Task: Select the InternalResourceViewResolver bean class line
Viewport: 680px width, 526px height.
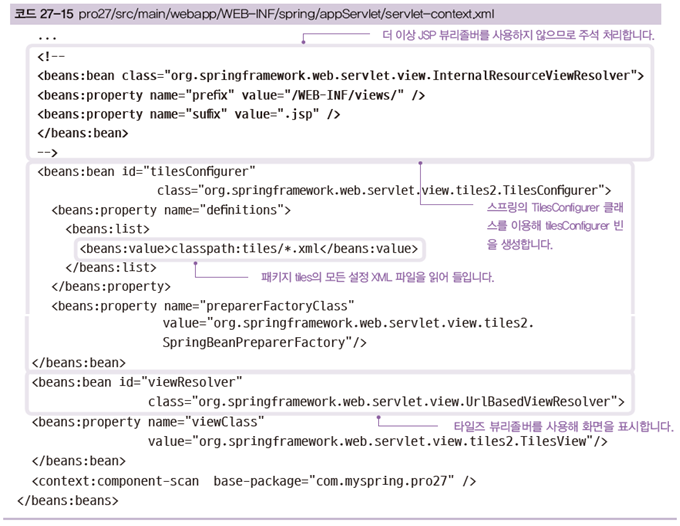Action: tap(340, 76)
